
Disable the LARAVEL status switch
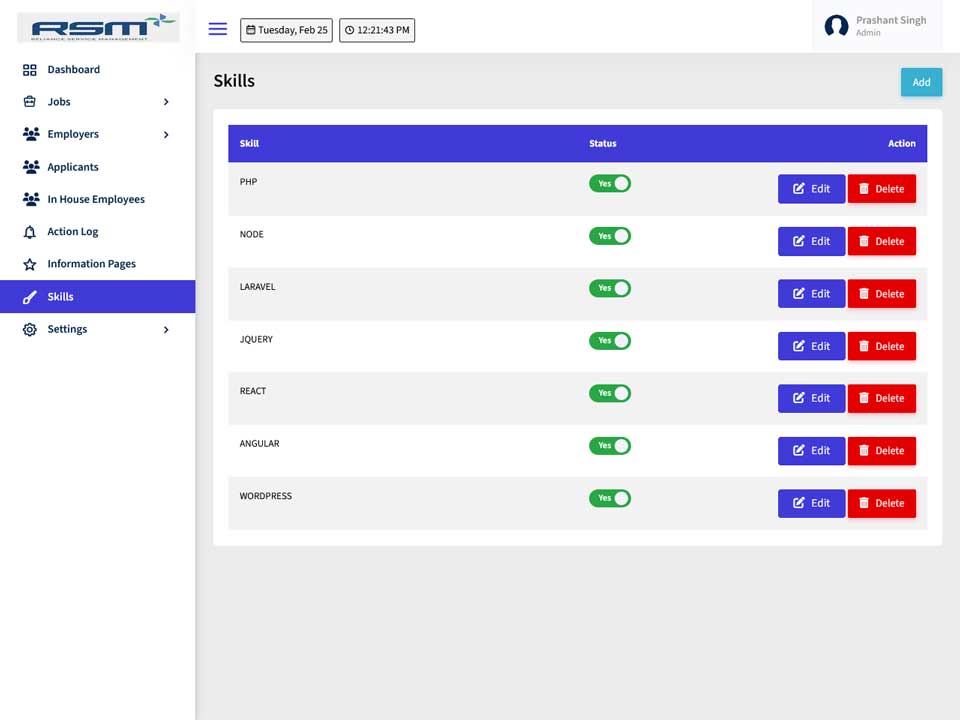click(609, 288)
